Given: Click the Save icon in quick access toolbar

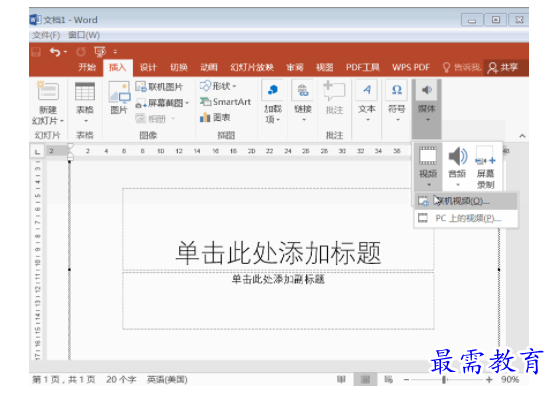Looking at the screenshot, I should click(36, 52).
